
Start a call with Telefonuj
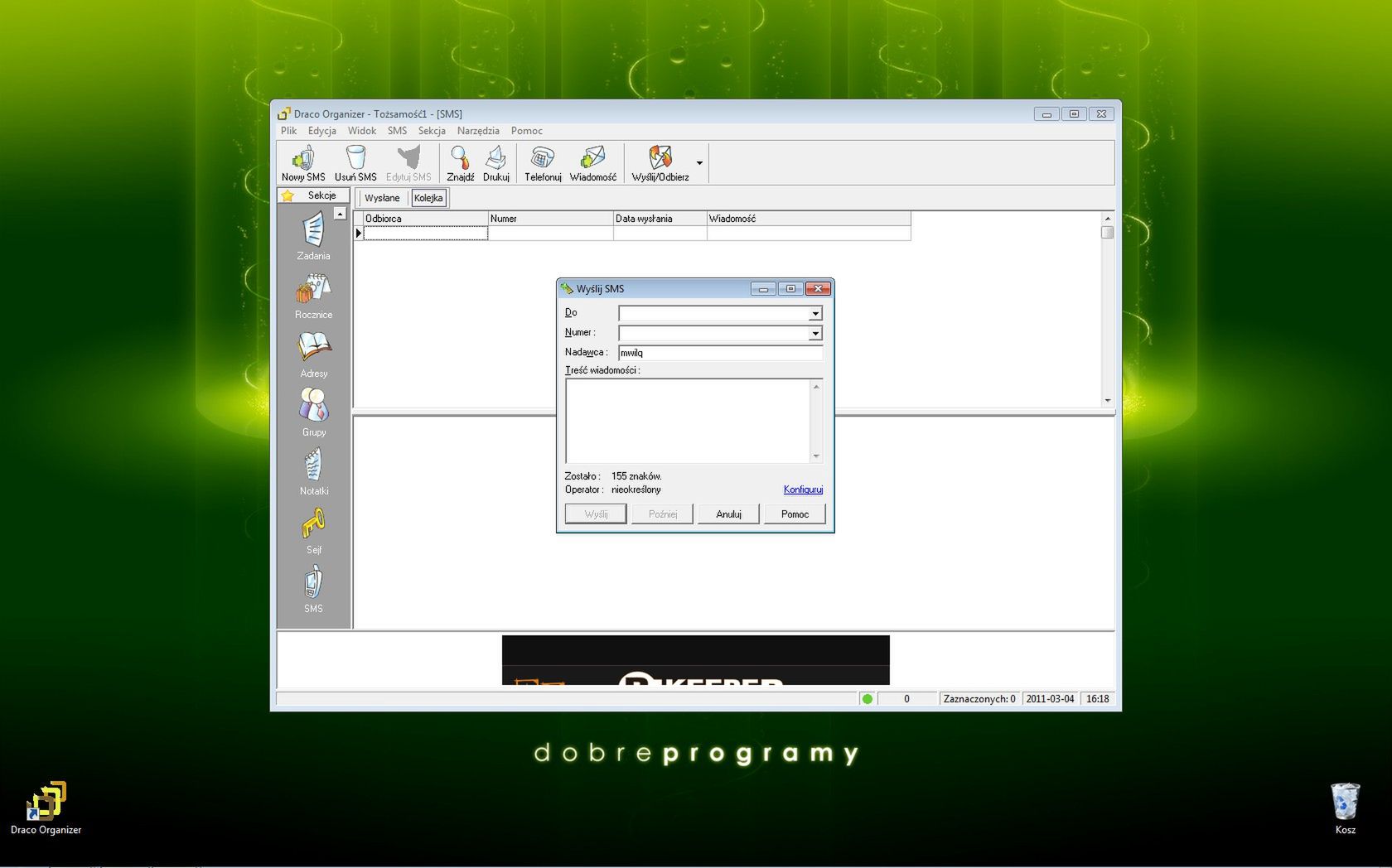tap(543, 163)
